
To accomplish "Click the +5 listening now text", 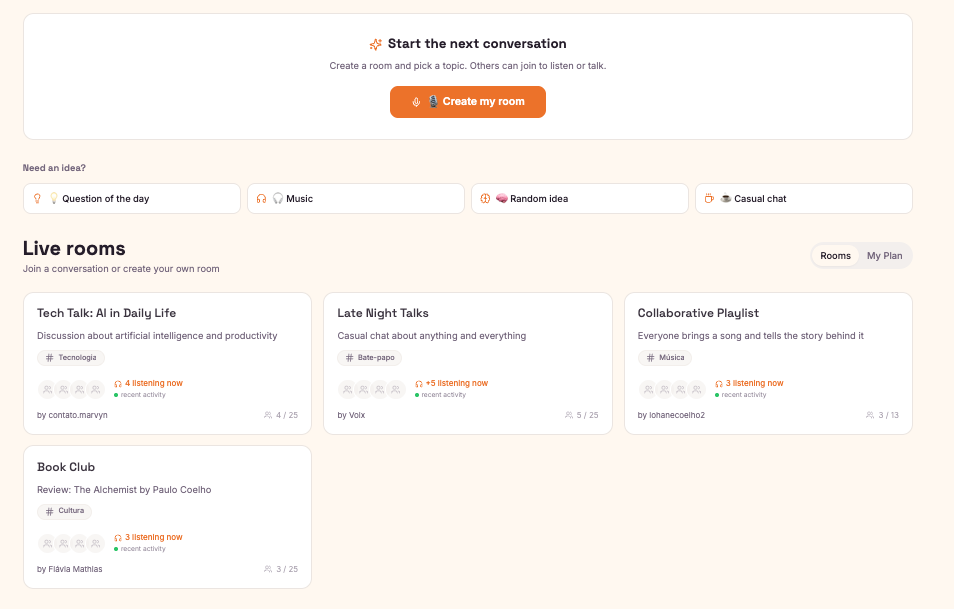I will click(456, 383).
